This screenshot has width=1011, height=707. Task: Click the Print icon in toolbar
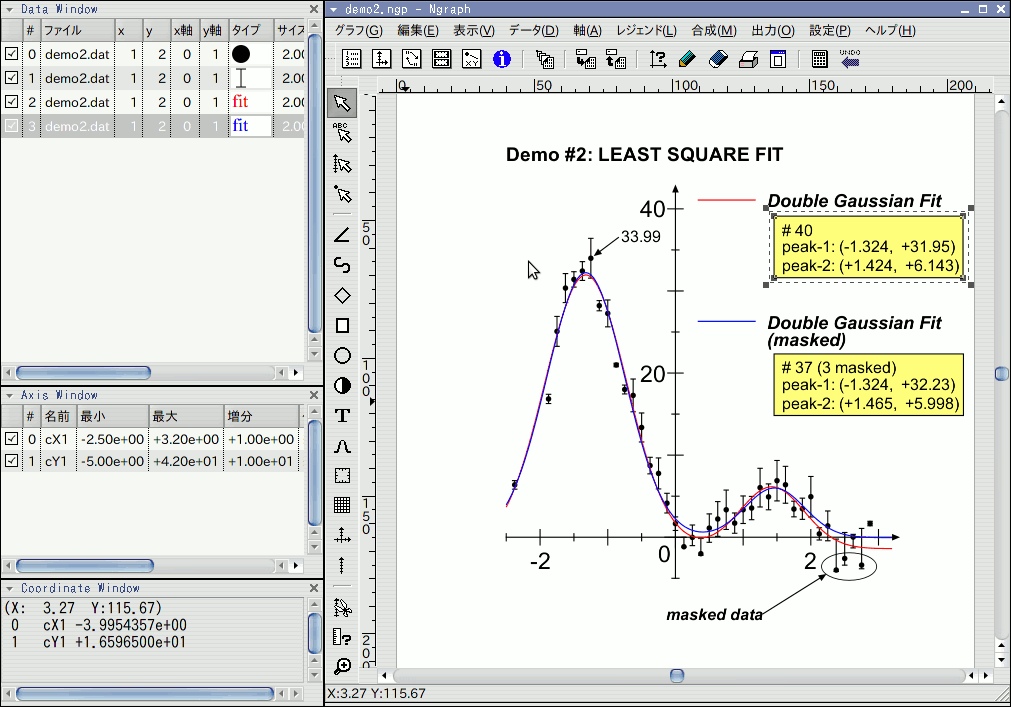click(748, 59)
